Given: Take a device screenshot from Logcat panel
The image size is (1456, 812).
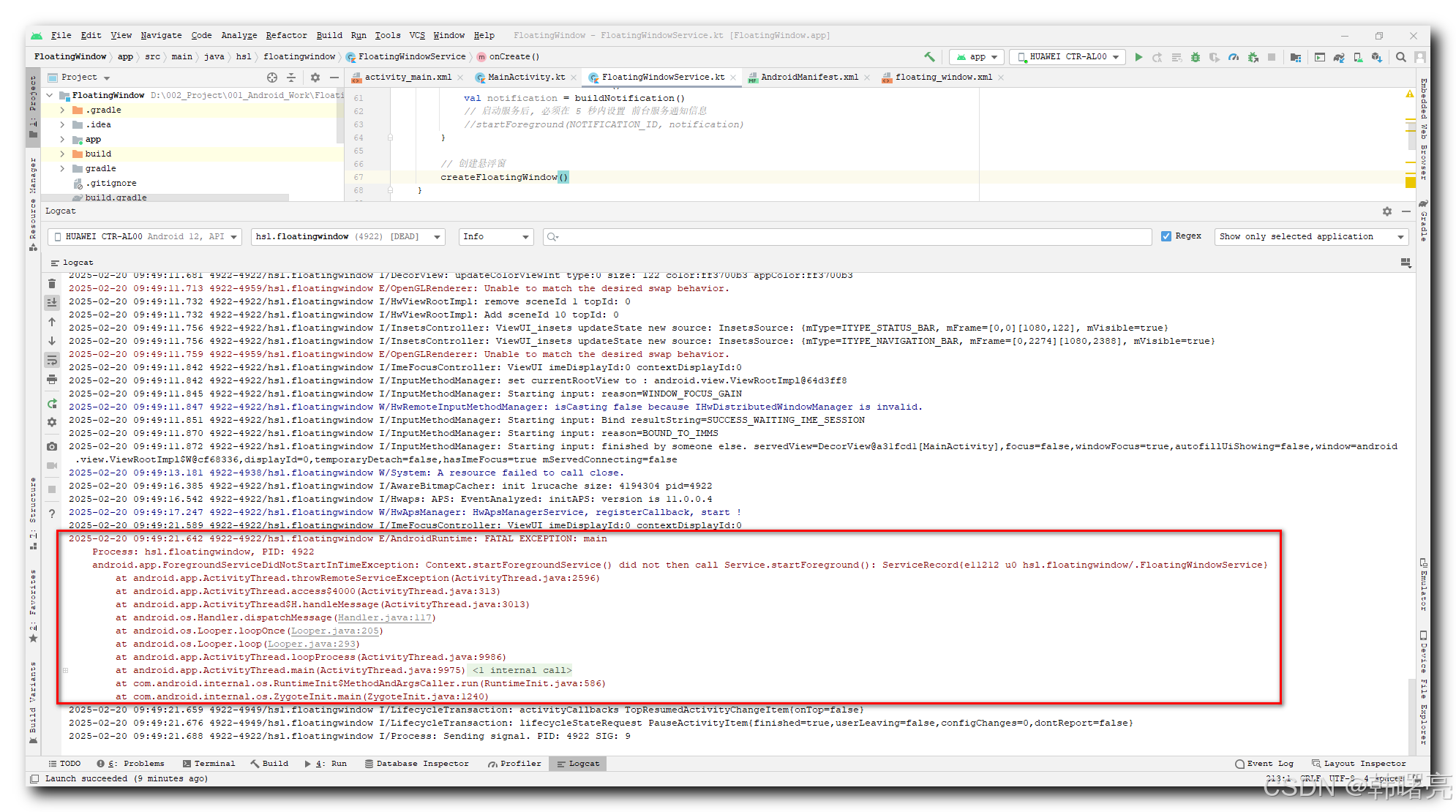Looking at the screenshot, I should pyautogui.click(x=51, y=446).
